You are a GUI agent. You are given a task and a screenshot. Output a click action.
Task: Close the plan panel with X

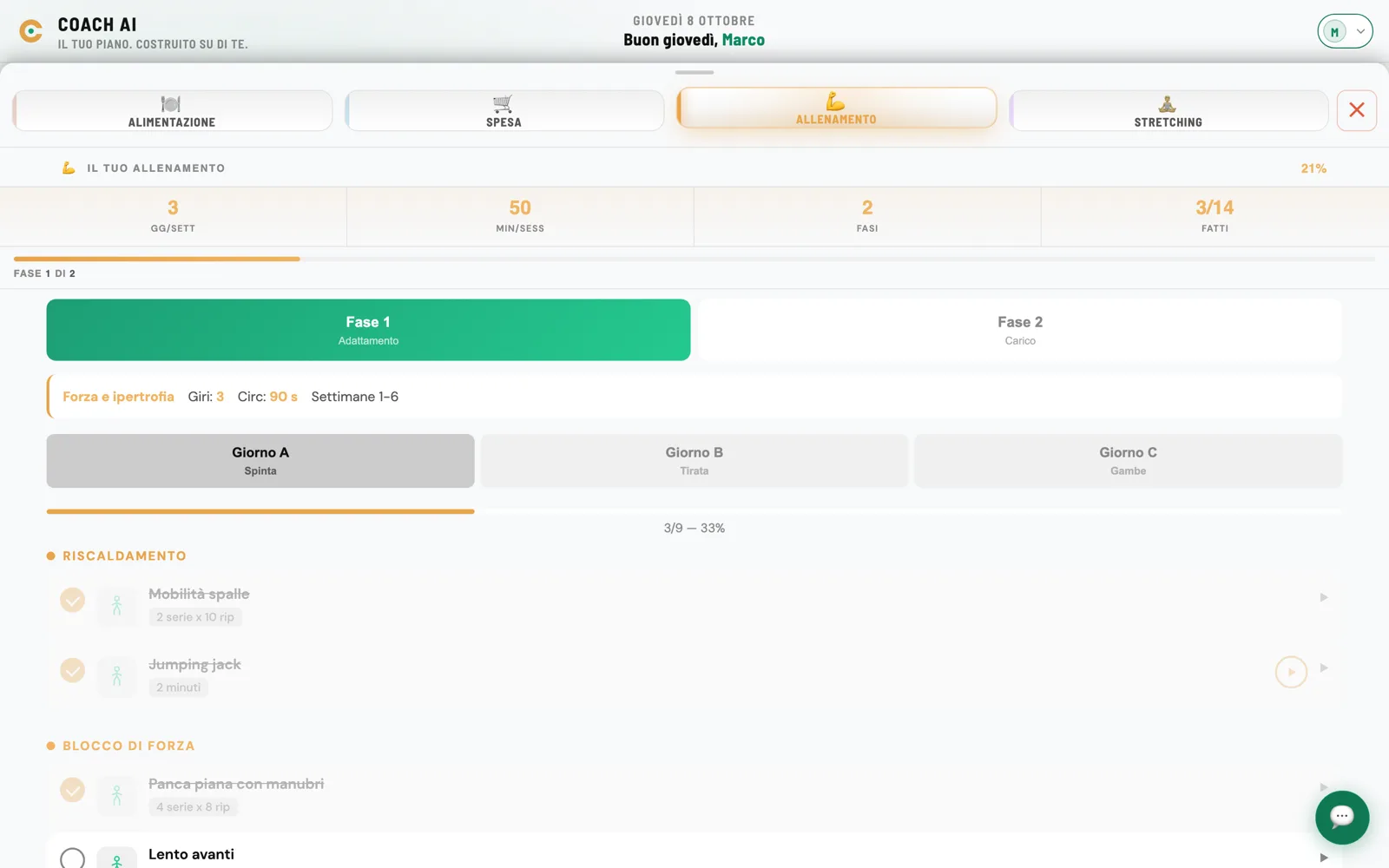point(1357,111)
